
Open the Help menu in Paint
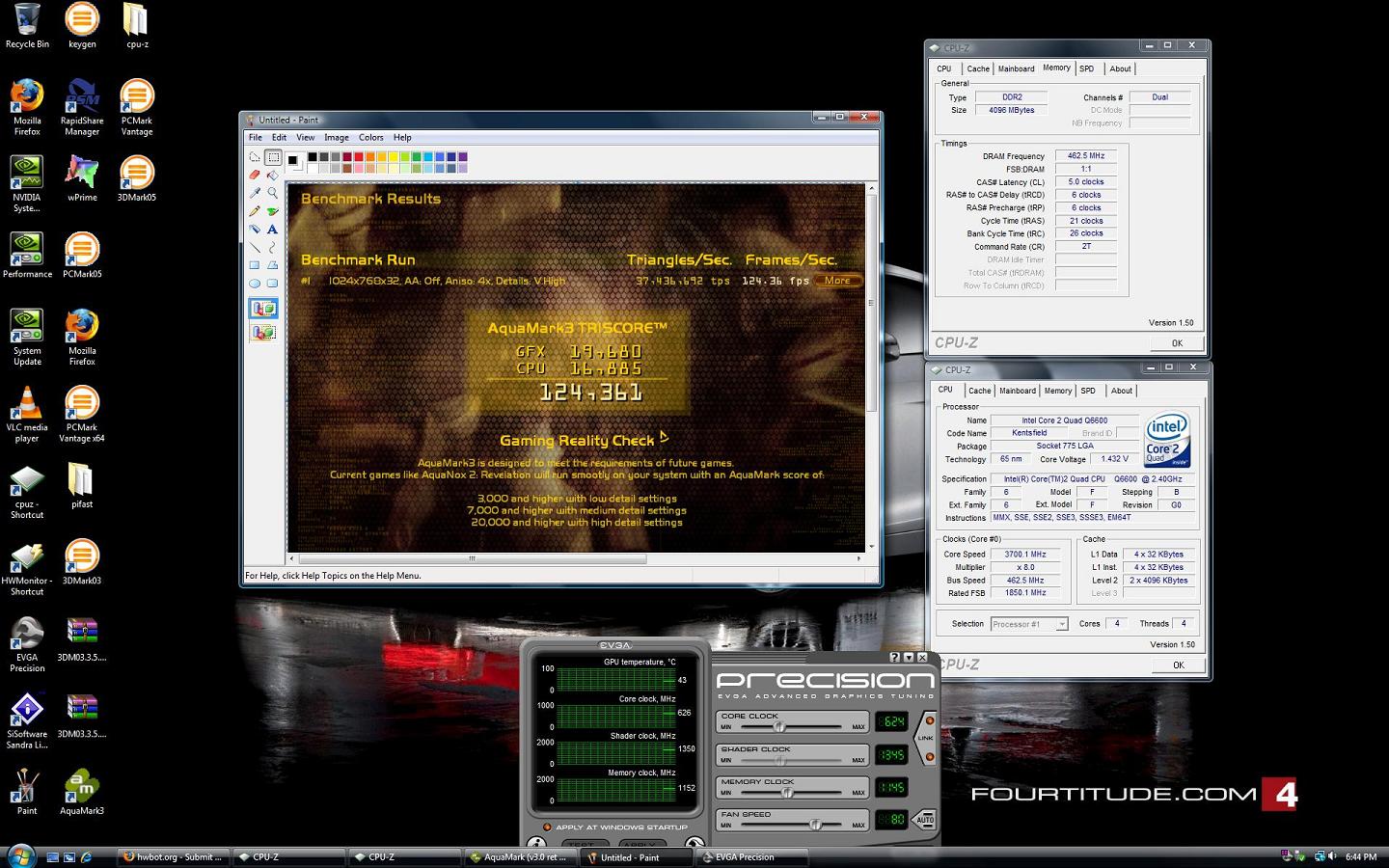[402, 138]
